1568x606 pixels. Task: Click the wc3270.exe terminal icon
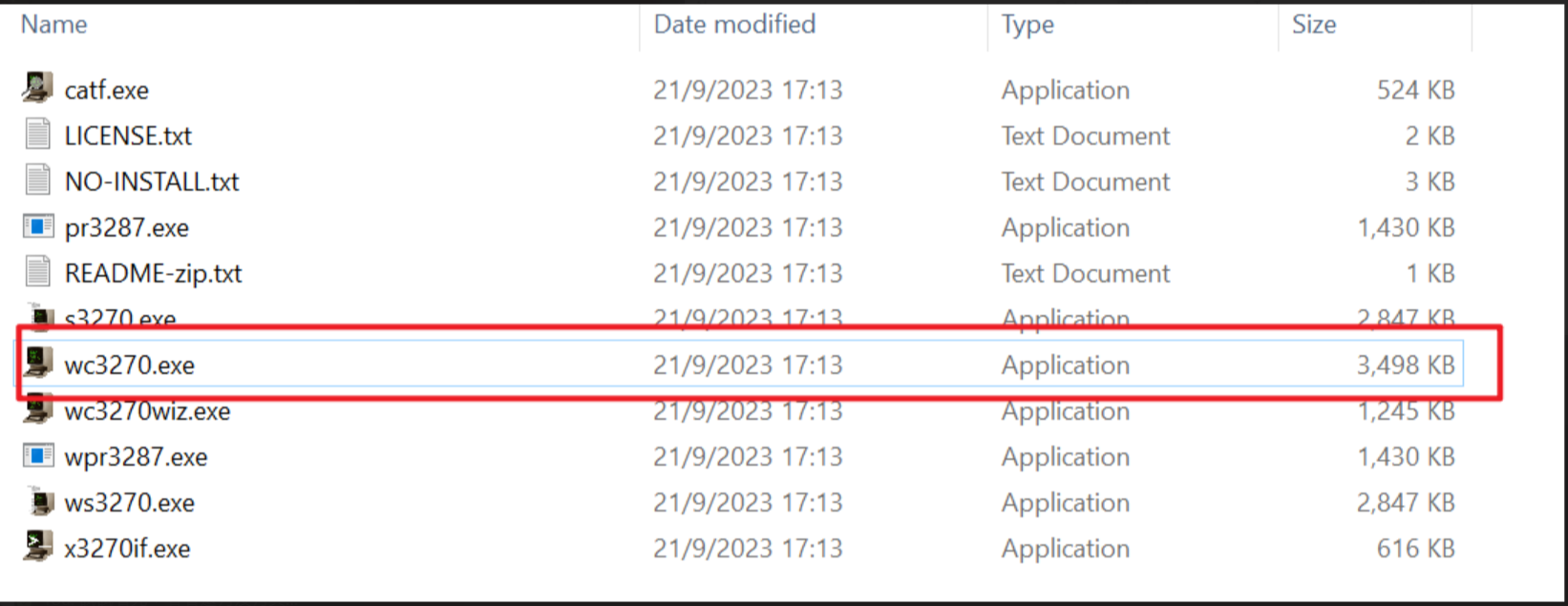click(35, 365)
